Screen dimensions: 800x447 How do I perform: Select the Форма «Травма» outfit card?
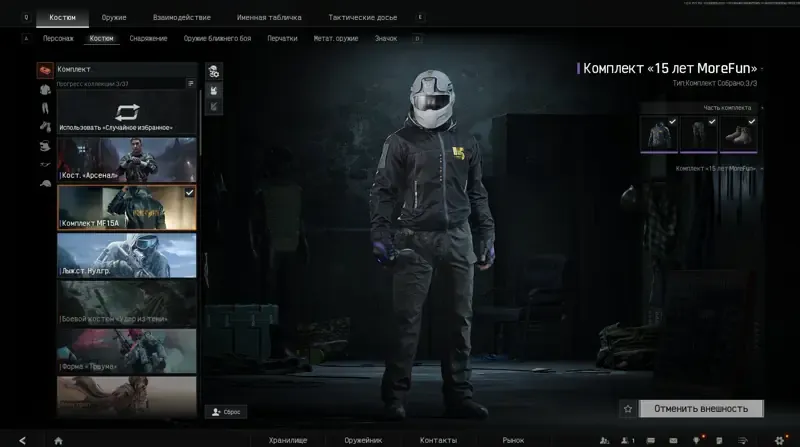pyautogui.click(x=127, y=351)
